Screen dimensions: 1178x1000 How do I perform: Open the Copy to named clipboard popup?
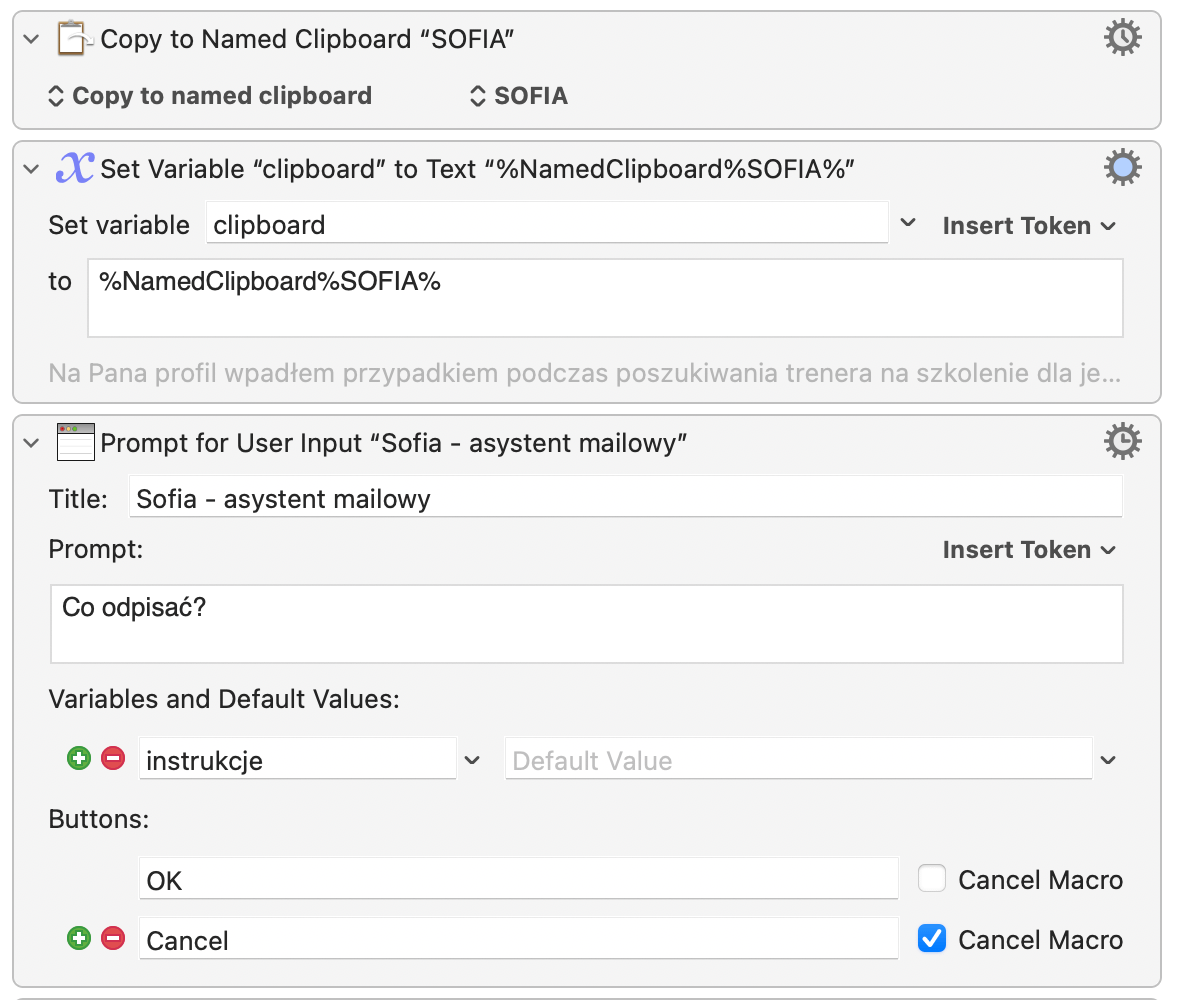(210, 96)
